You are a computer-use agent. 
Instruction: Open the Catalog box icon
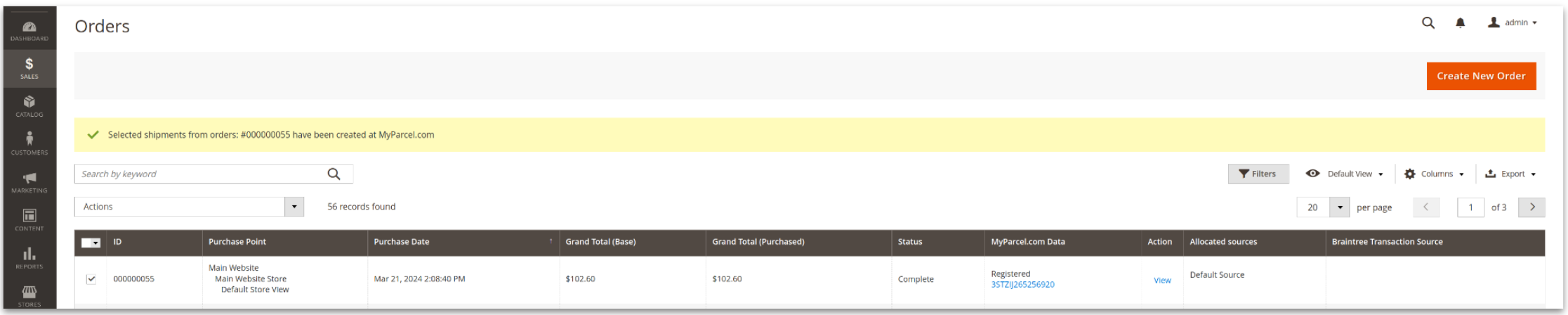(x=29, y=105)
